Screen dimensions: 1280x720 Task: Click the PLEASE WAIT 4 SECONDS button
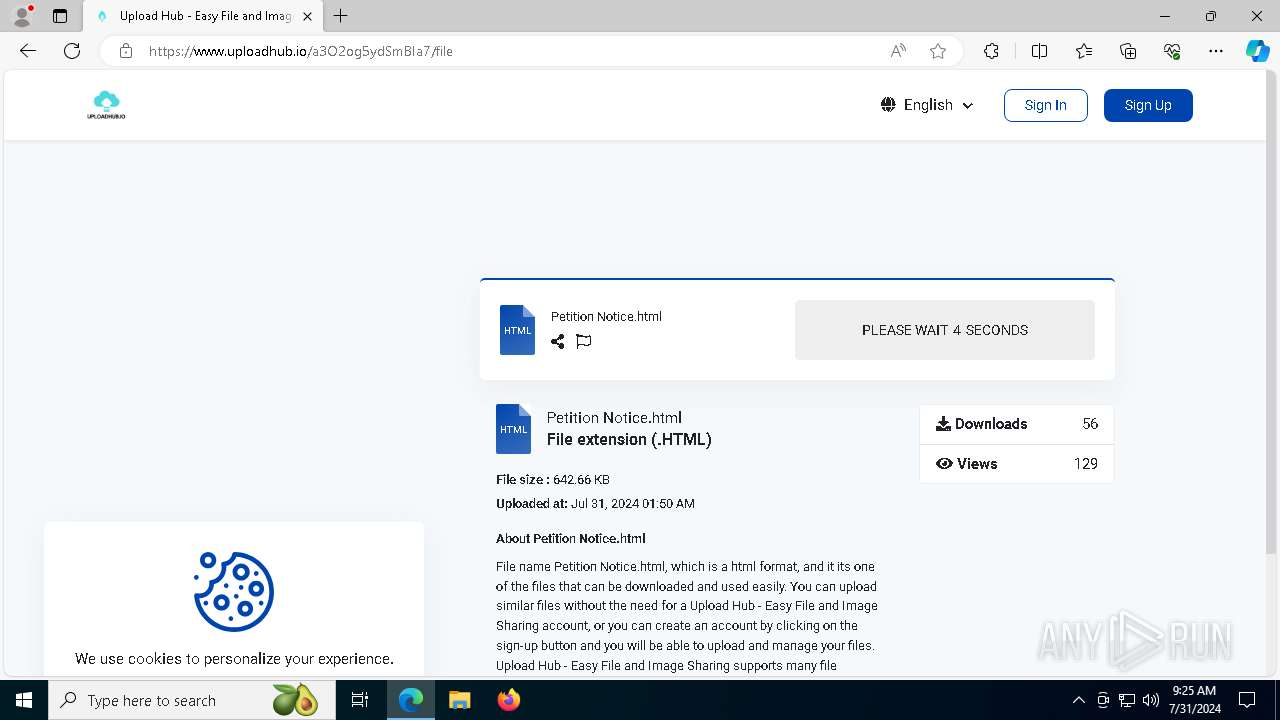point(944,330)
